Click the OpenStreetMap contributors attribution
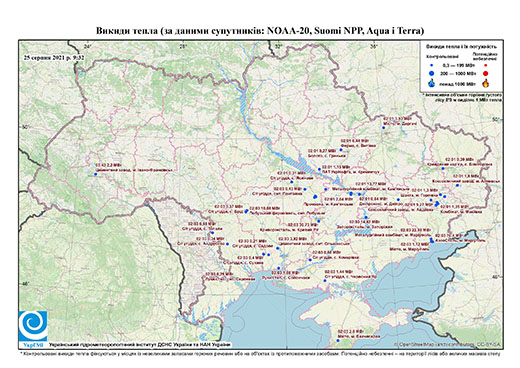This screenshot has width=520, height=368. (447, 344)
